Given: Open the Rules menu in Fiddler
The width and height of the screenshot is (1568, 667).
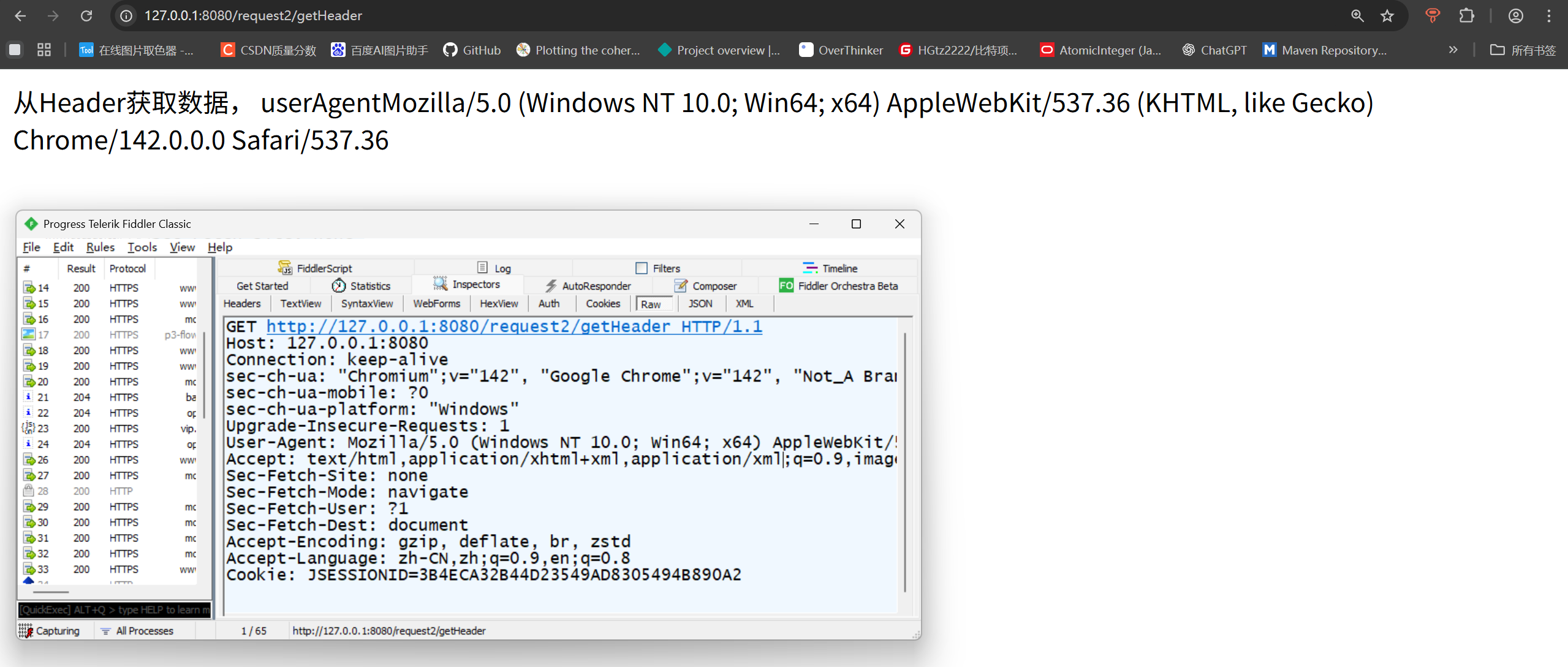Looking at the screenshot, I should 100,247.
